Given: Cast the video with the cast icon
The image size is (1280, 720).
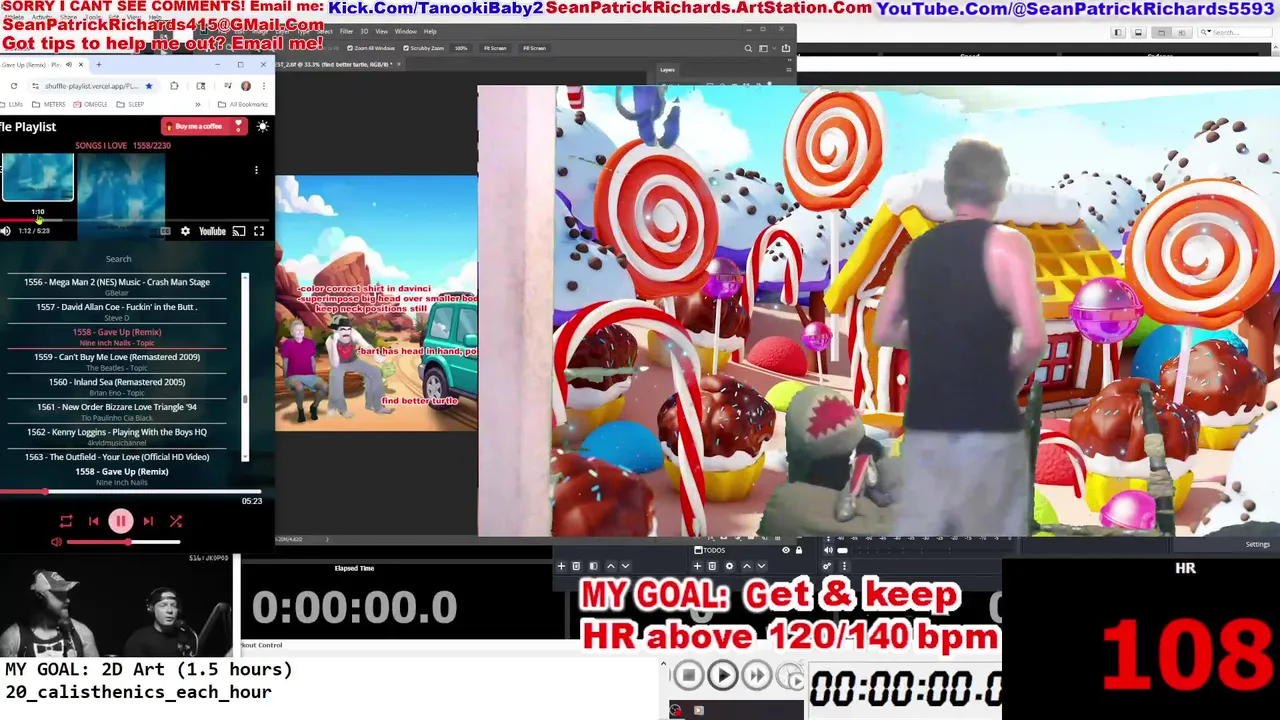Looking at the screenshot, I should click(239, 231).
